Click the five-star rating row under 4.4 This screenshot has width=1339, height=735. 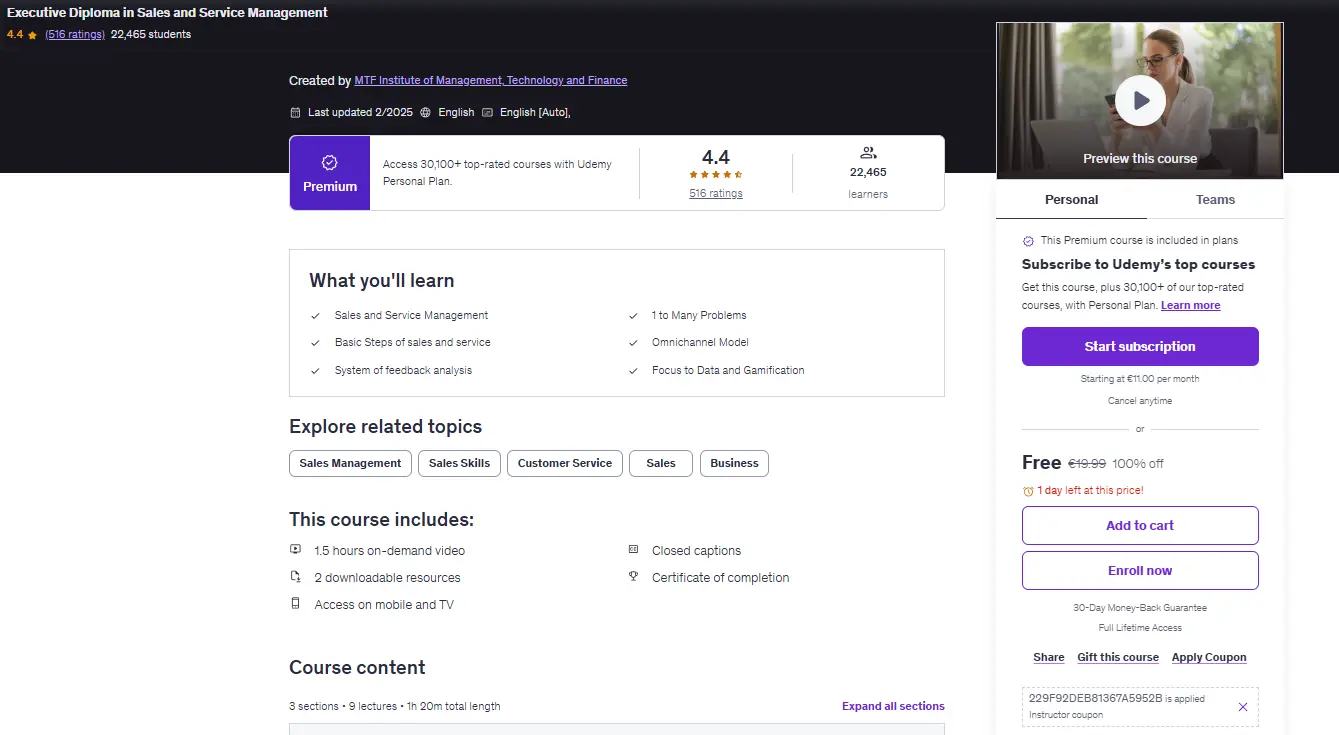pos(716,175)
